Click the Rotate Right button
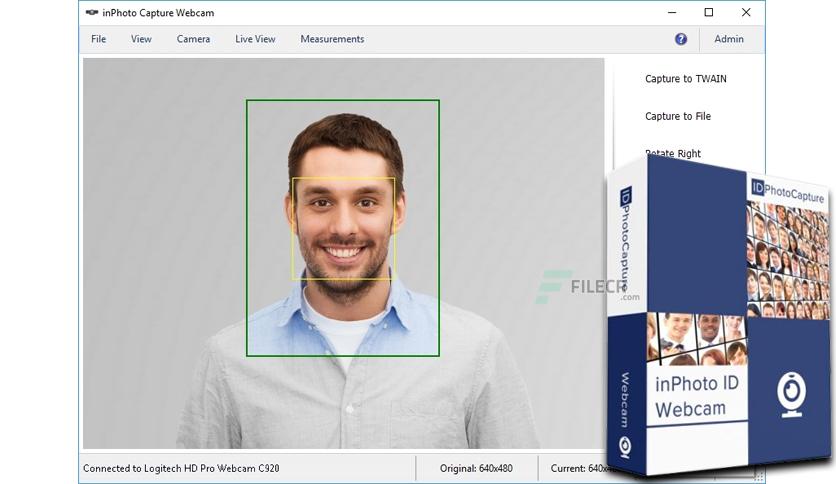The height and width of the screenshot is (484, 836). click(673, 154)
